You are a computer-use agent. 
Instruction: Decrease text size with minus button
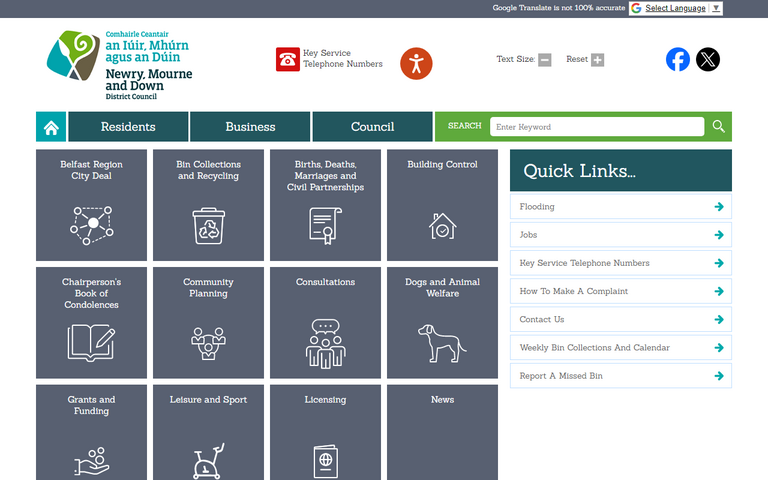[545, 60]
